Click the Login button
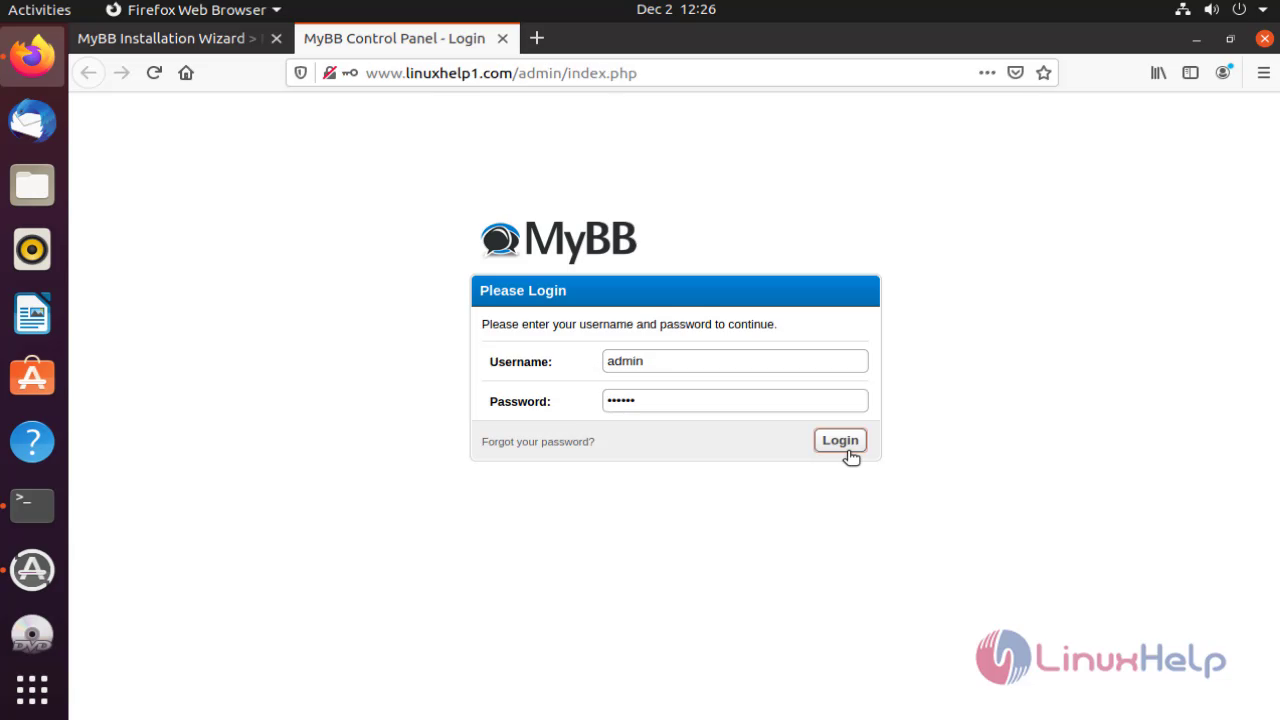 pos(840,441)
